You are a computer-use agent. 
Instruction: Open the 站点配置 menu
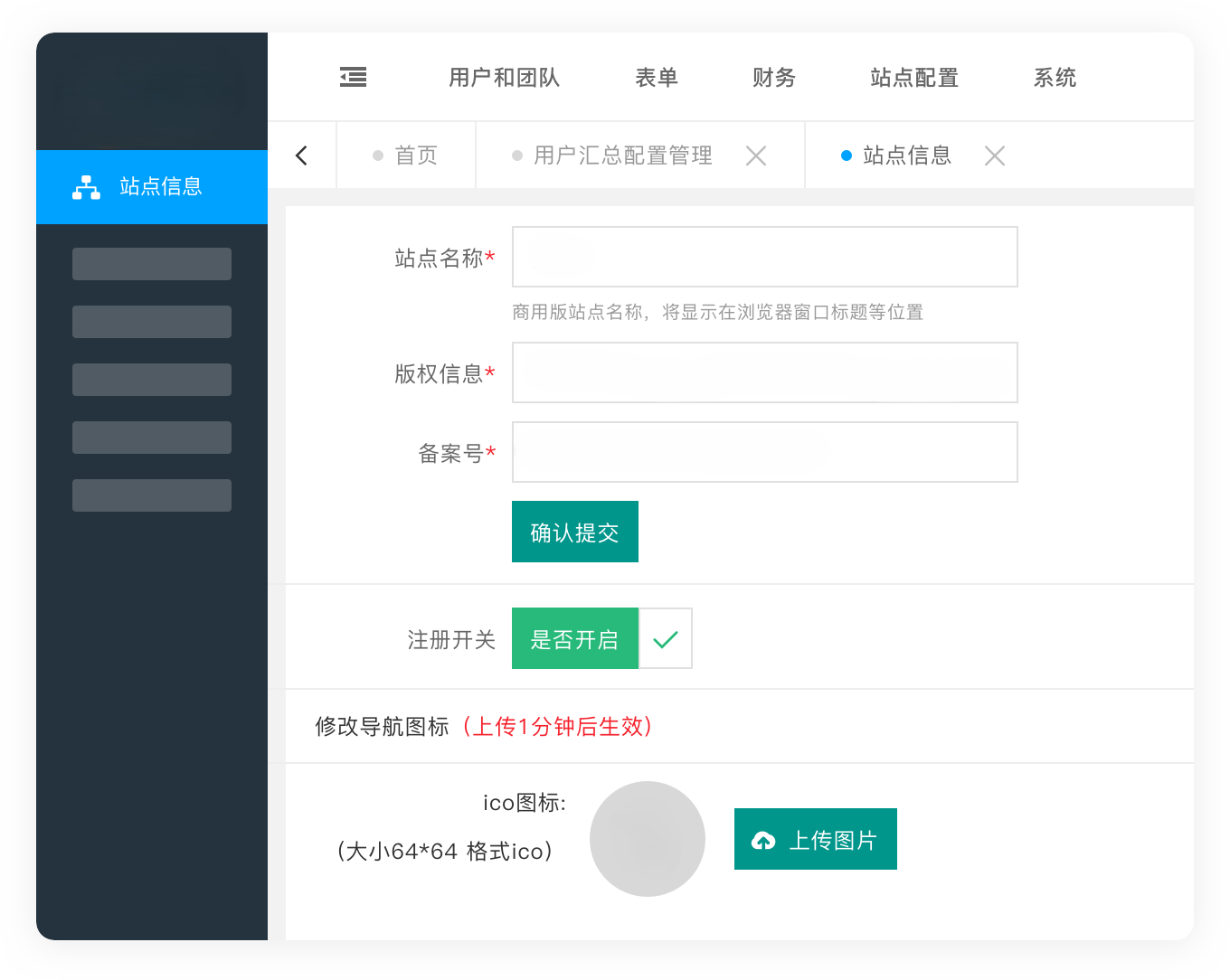point(913,78)
